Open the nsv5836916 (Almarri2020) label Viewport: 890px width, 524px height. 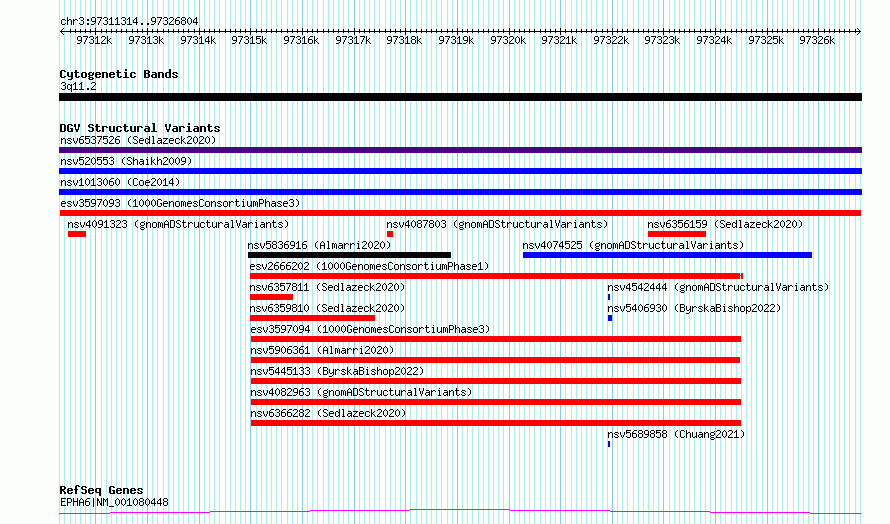coord(320,245)
